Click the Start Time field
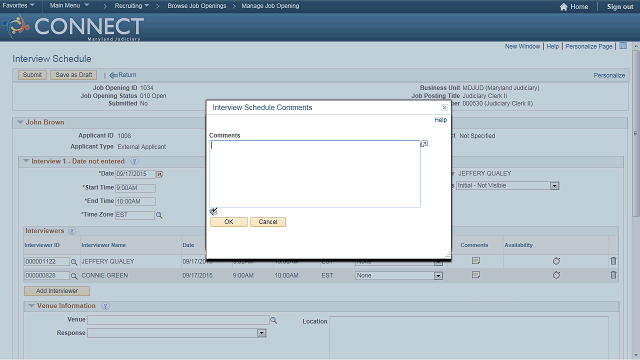The image size is (640, 360). pyautogui.click(x=135, y=188)
